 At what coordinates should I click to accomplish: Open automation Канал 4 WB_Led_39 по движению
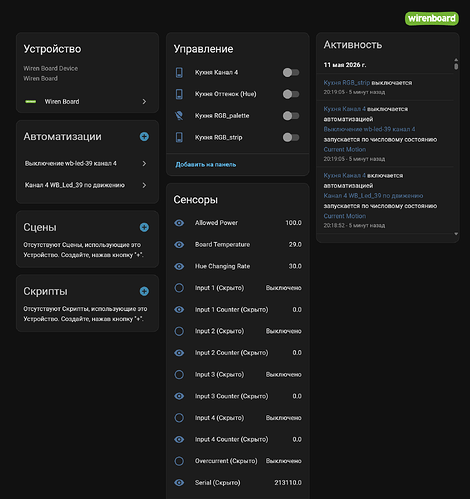(x=86, y=185)
